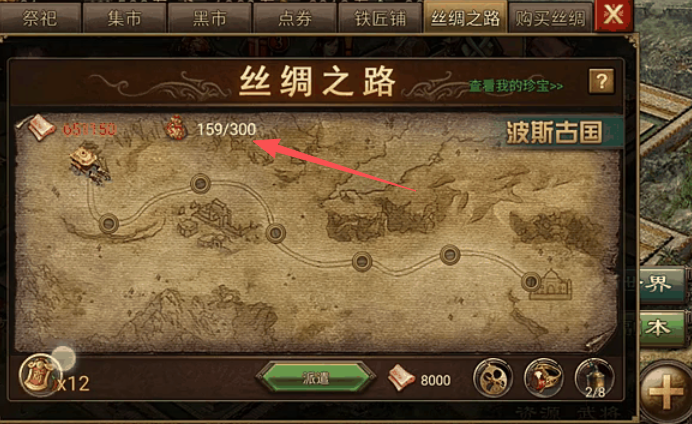
Task: Open the question mark help icon
Action: 601,81
